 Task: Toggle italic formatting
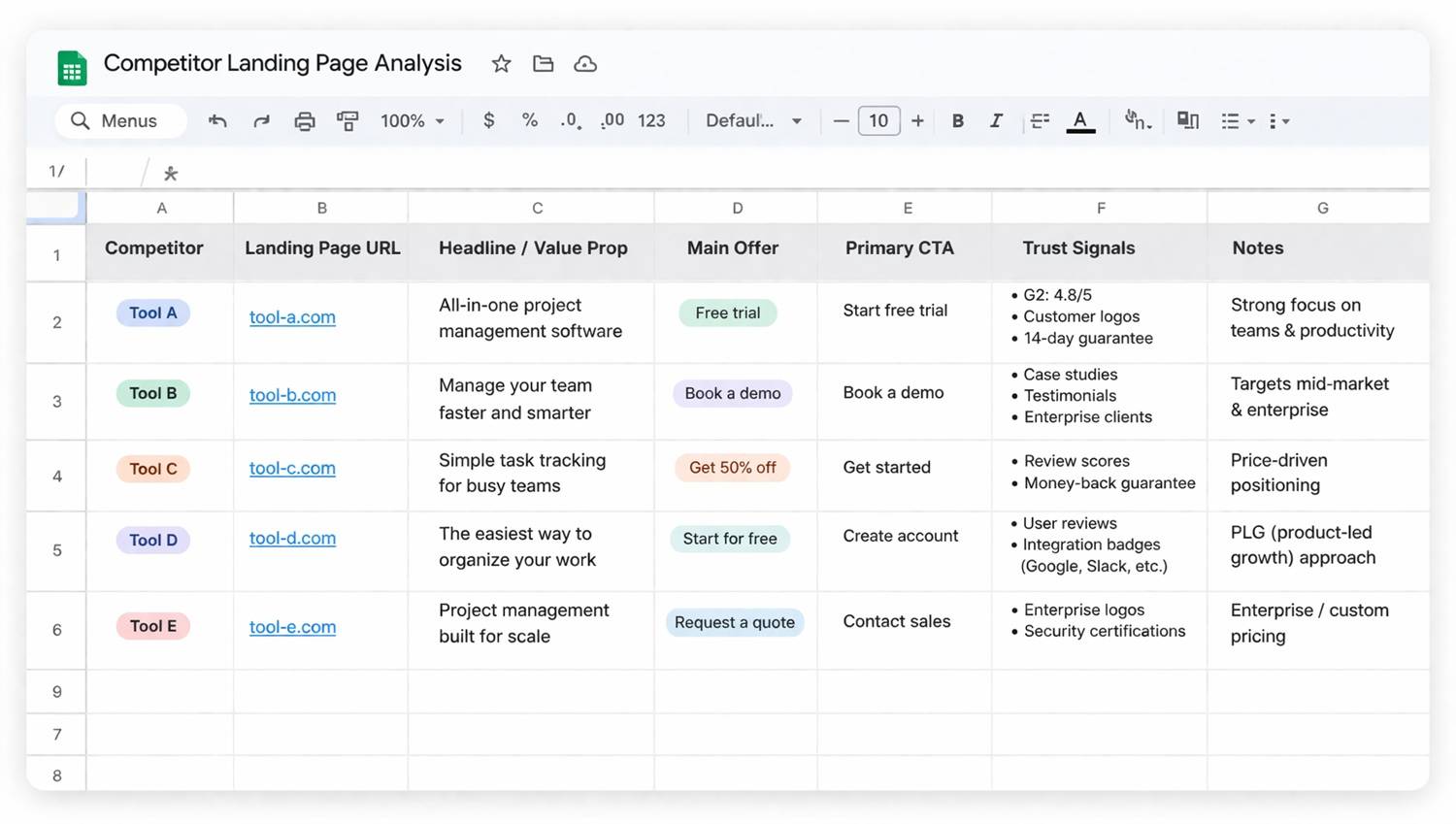coord(996,120)
